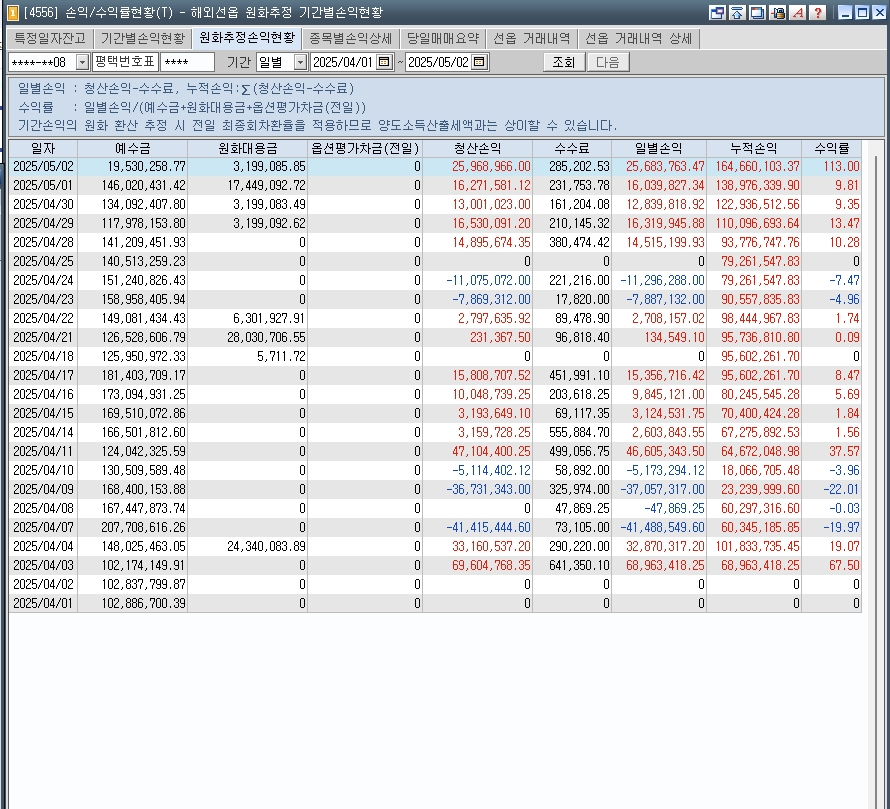Open the start date calendar picker
The image size is (890, 809).
(x=384, y=62)
